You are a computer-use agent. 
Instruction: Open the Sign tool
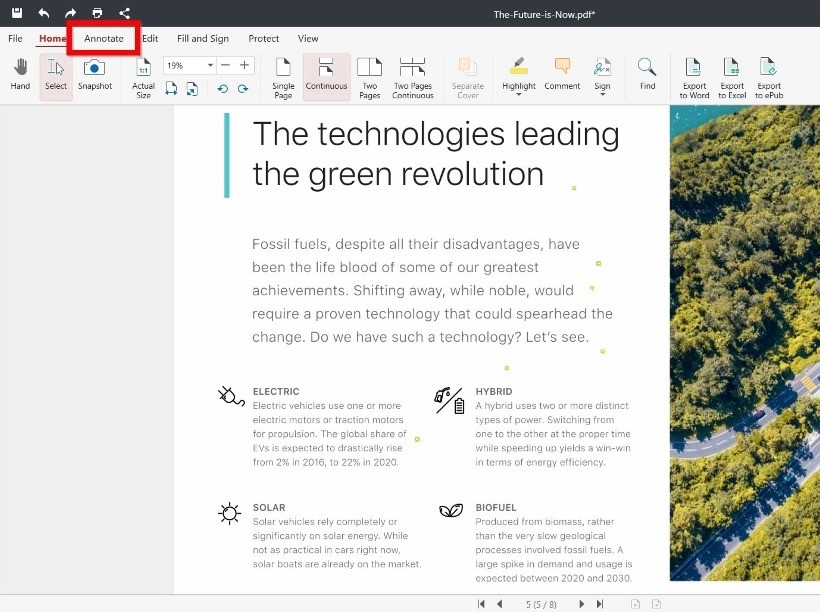point(602,72)
